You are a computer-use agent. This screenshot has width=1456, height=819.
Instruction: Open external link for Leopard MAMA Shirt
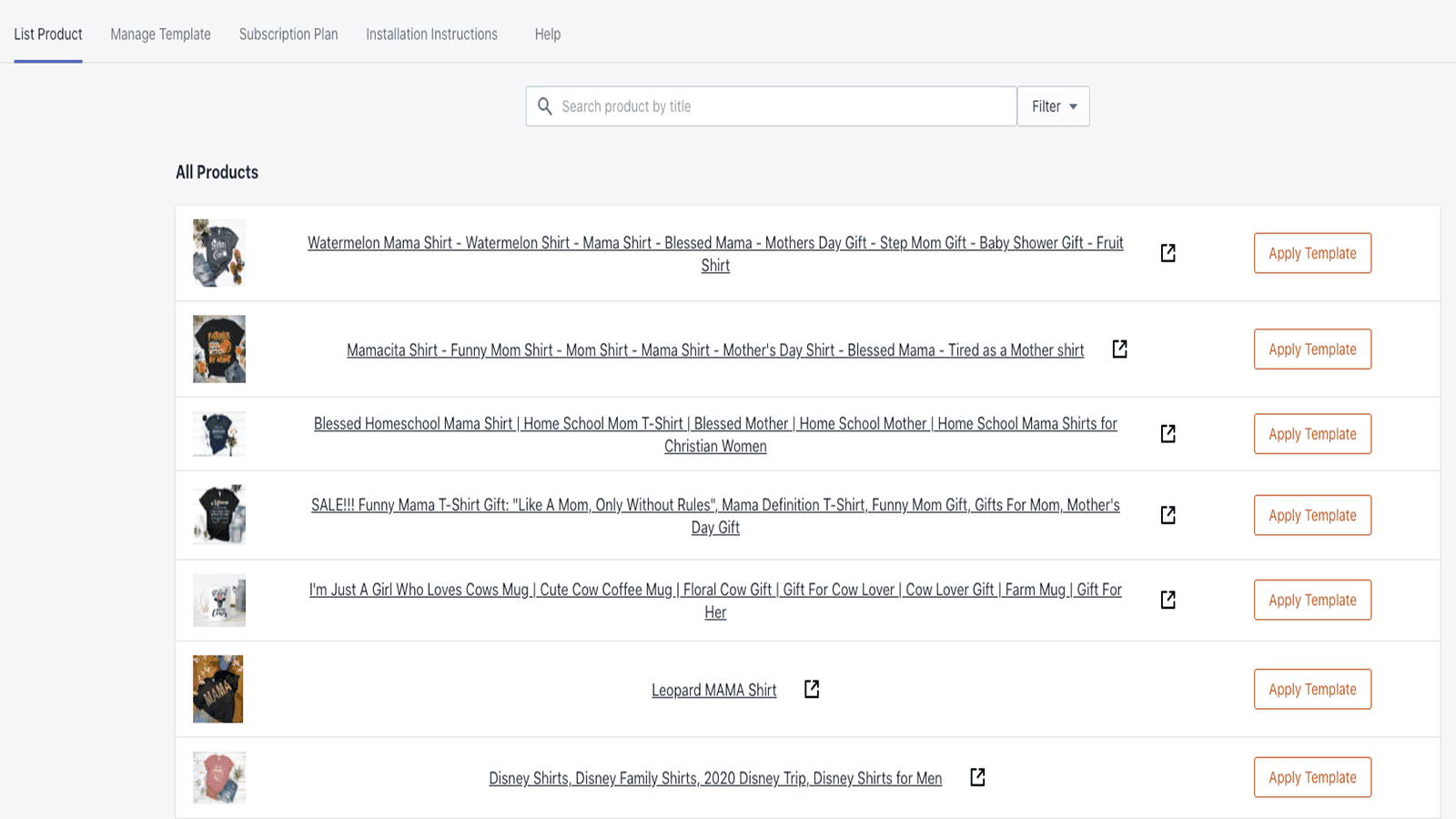pyautogui.click(x=810, y=689)
